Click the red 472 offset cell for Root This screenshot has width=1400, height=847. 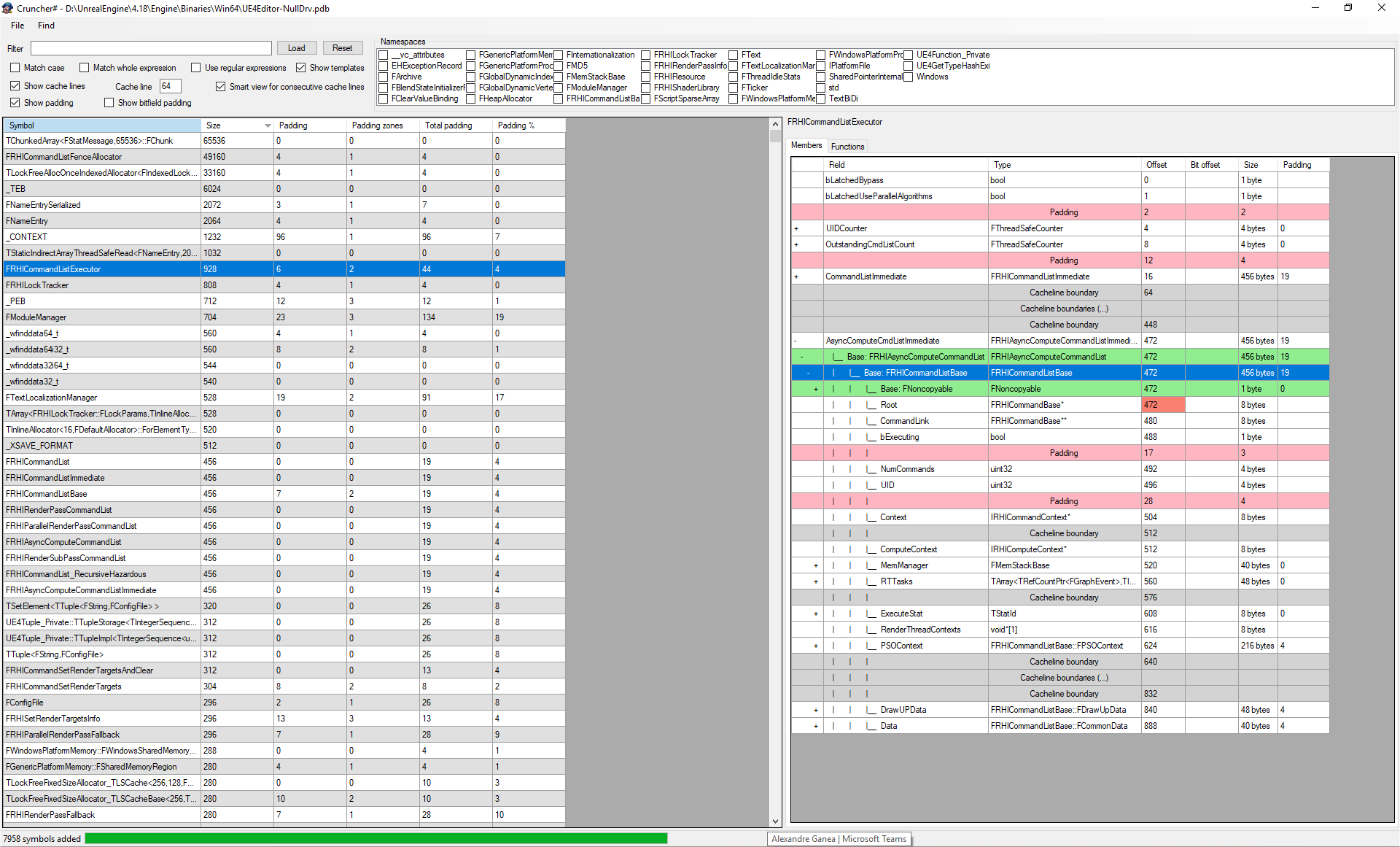pyautogui.click(x=1163, y=405)
